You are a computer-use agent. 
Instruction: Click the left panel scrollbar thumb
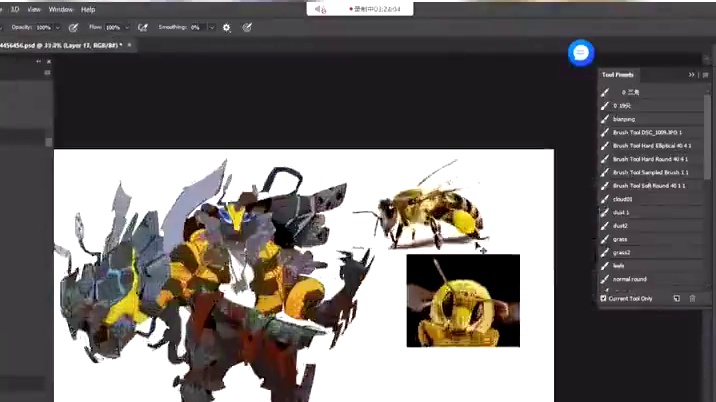[48, 142]
